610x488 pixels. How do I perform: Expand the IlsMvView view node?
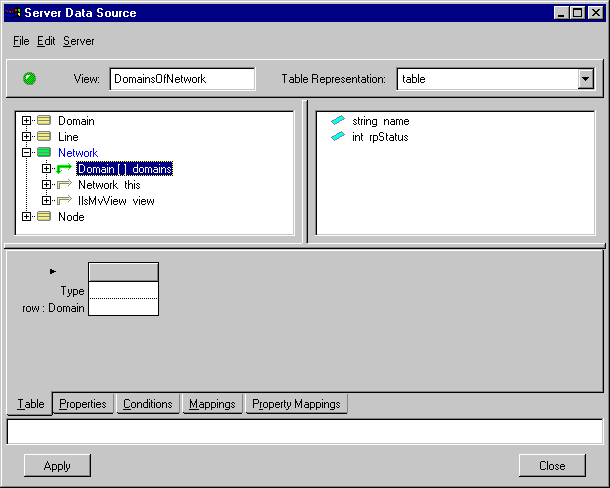pyautogui.click(x=46, y=201)
